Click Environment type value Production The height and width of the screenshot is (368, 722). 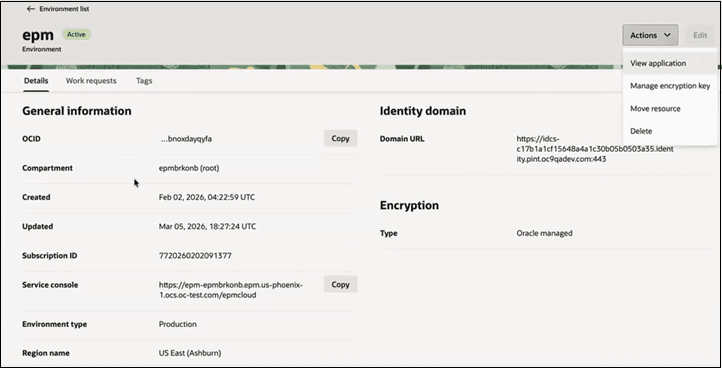coord(178,324)
